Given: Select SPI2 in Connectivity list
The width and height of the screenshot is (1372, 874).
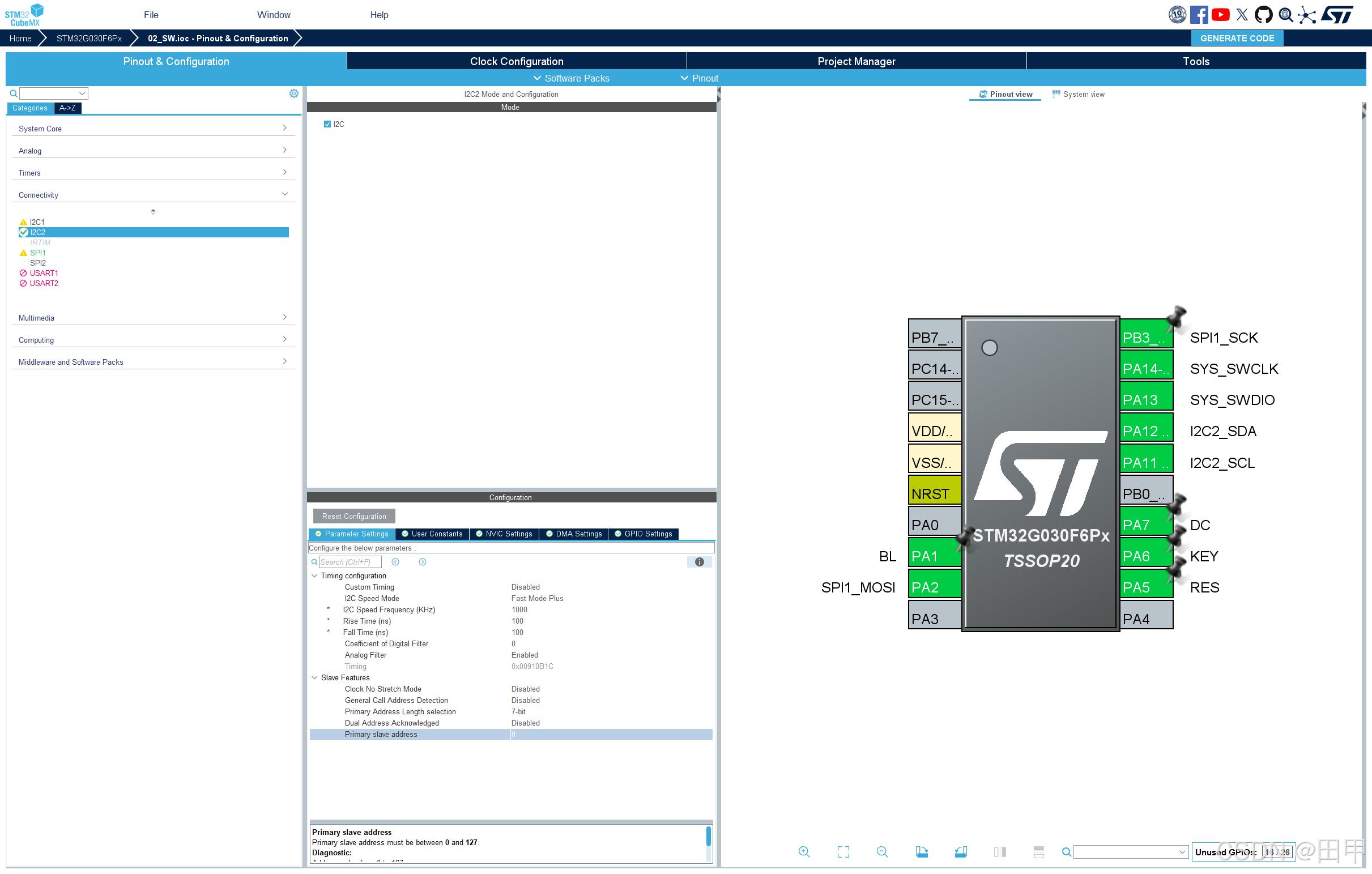Looking at the screenshot, I should click(x=38, y=263).
